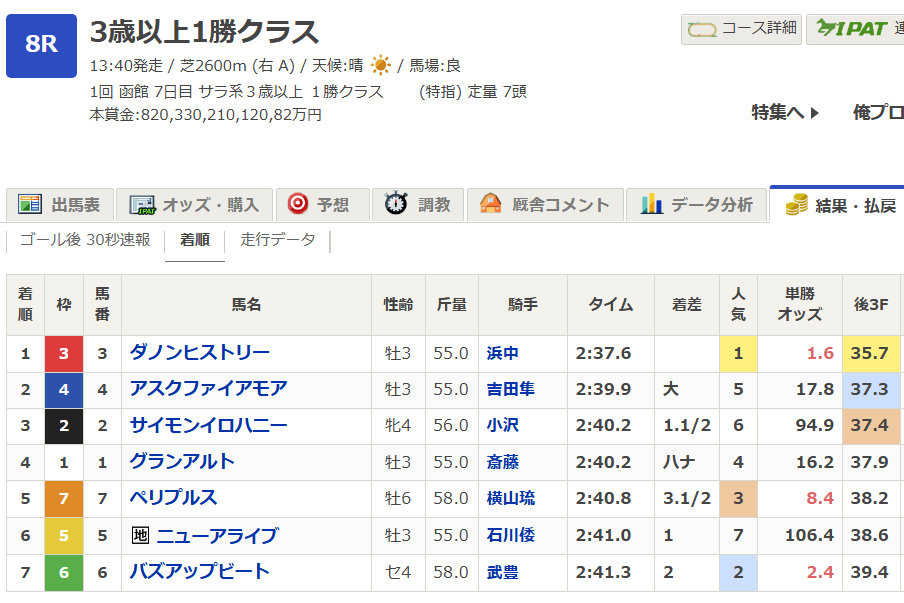Click the 単勝オッズ column header

click(x=800, y=305)
